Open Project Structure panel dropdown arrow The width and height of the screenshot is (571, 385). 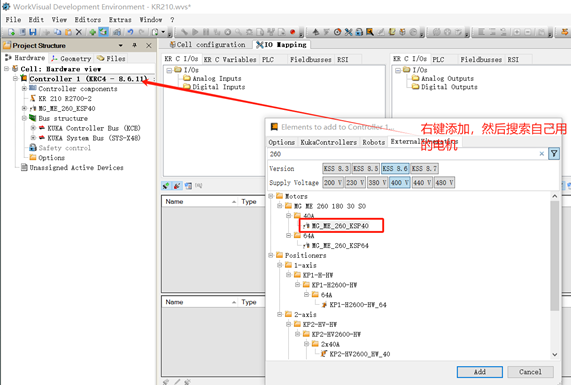coord(121,46)
